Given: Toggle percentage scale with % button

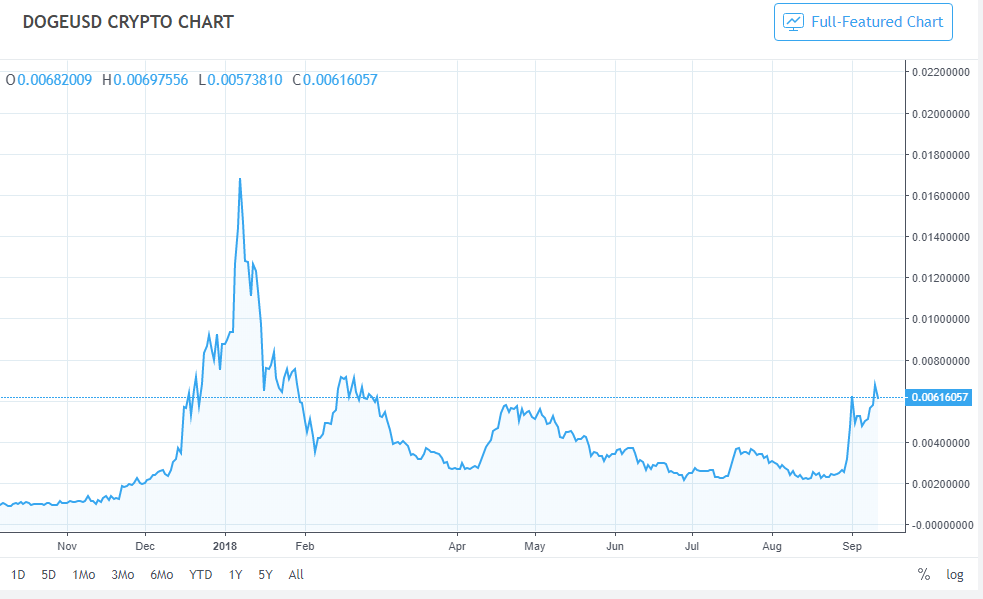Looking at the screenshot, I should pos(923,575).
